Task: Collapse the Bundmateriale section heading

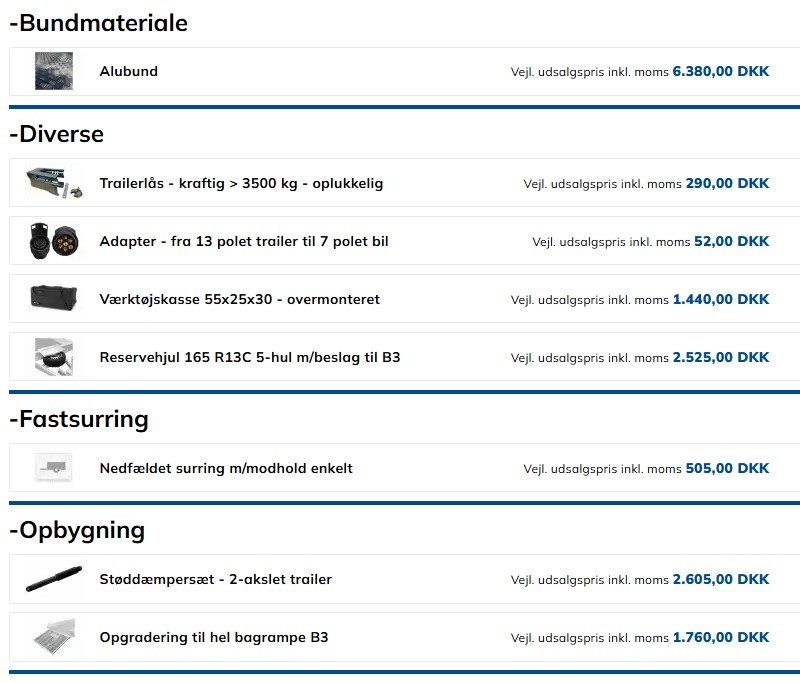Action: [98, 23]
